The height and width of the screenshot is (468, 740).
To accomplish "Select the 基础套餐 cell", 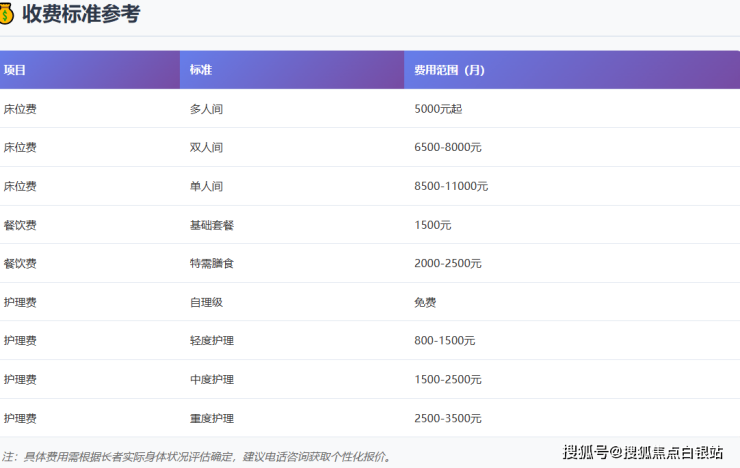I will pyautogui.click(x=211, y=225).
